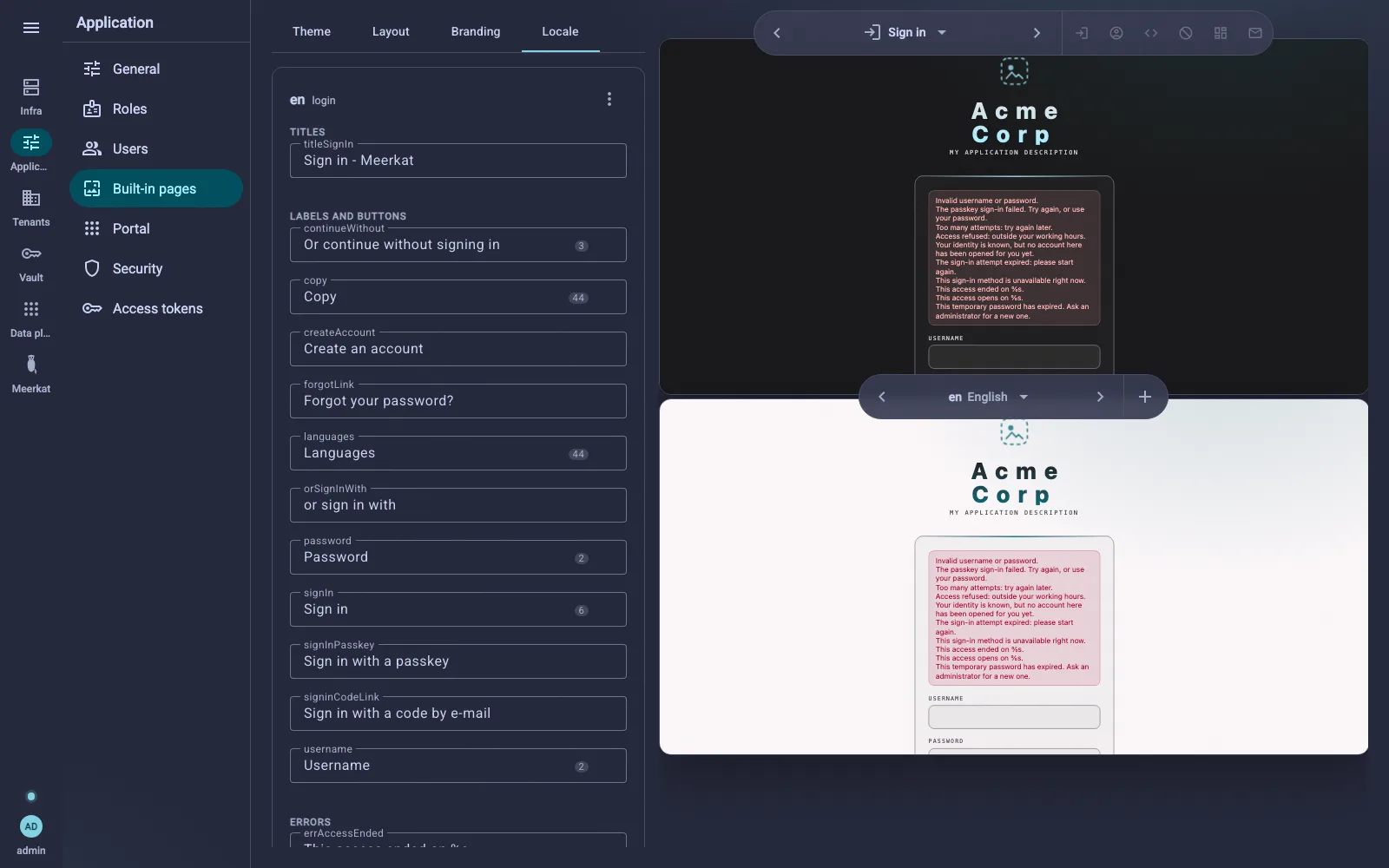1389x868 pixels.
Task: Click the 3 badge in continueWithout field
Action: point(582,246)
